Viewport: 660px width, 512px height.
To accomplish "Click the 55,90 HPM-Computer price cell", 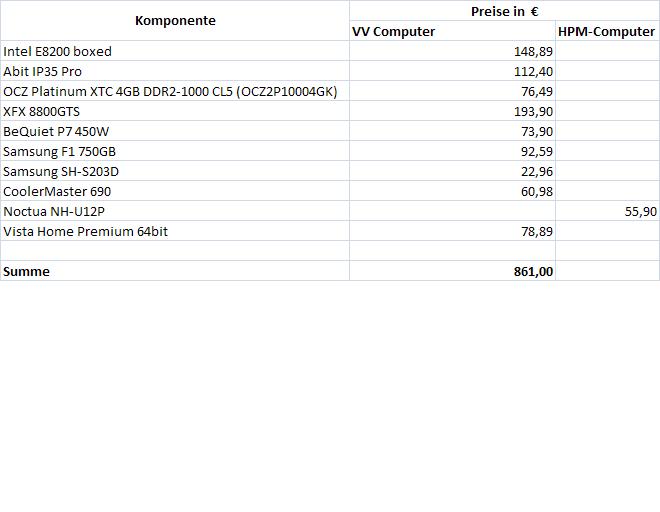I will click(607, 211).
